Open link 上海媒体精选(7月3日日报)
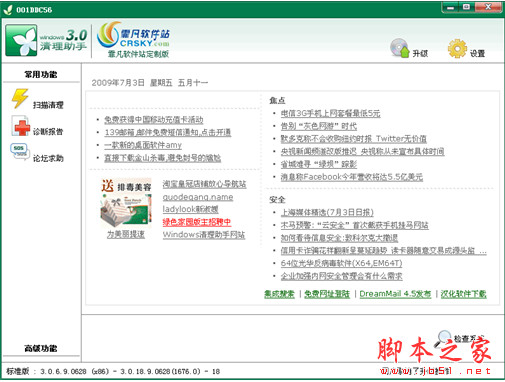Image resolution: width=505 pixels, height=382 pixels. 327,212
